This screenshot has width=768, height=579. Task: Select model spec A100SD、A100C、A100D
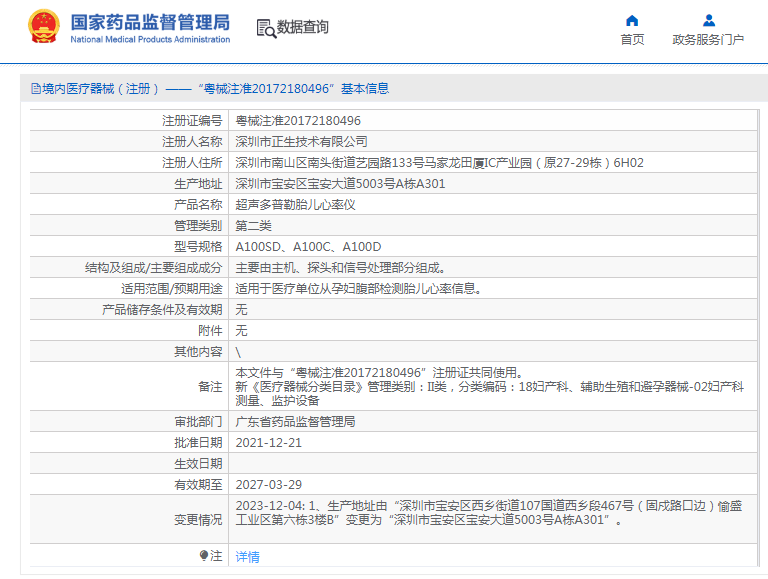coord(308,247)
